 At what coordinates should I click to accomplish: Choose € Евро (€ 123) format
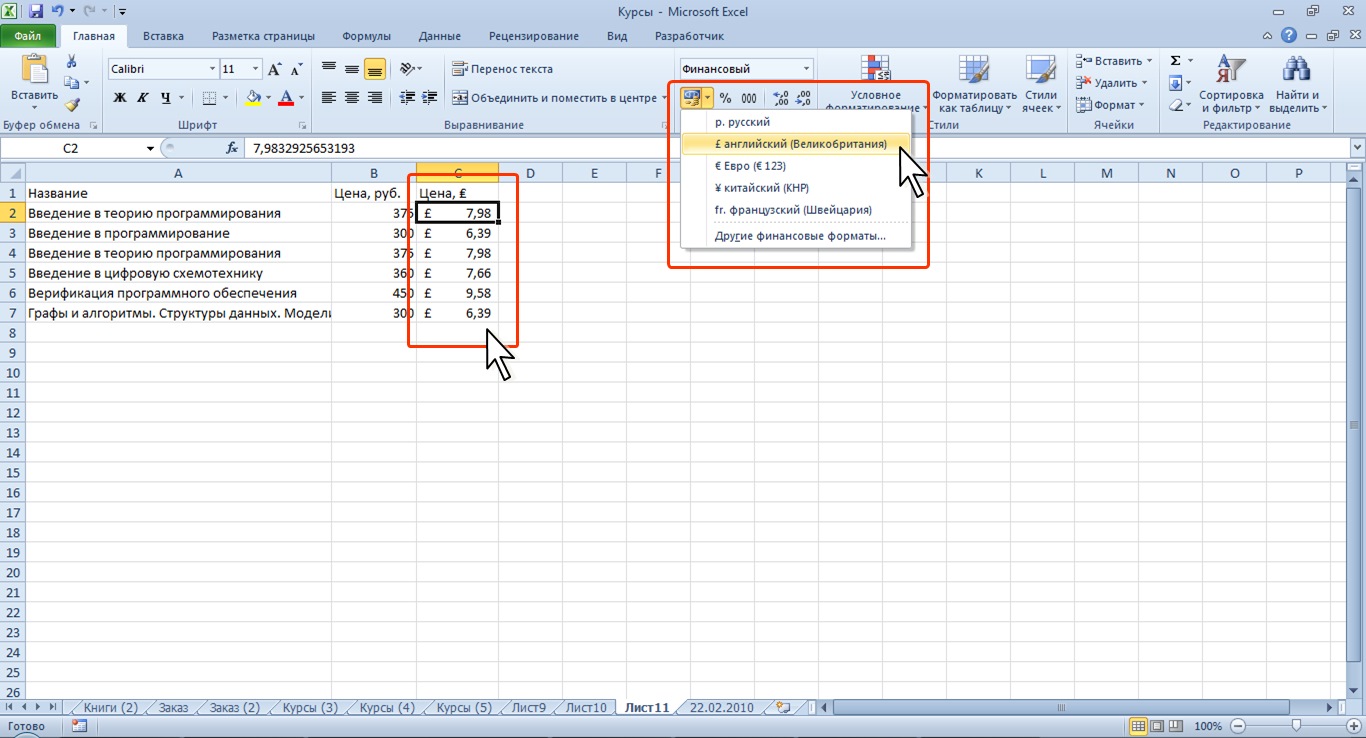coord(797,166)
